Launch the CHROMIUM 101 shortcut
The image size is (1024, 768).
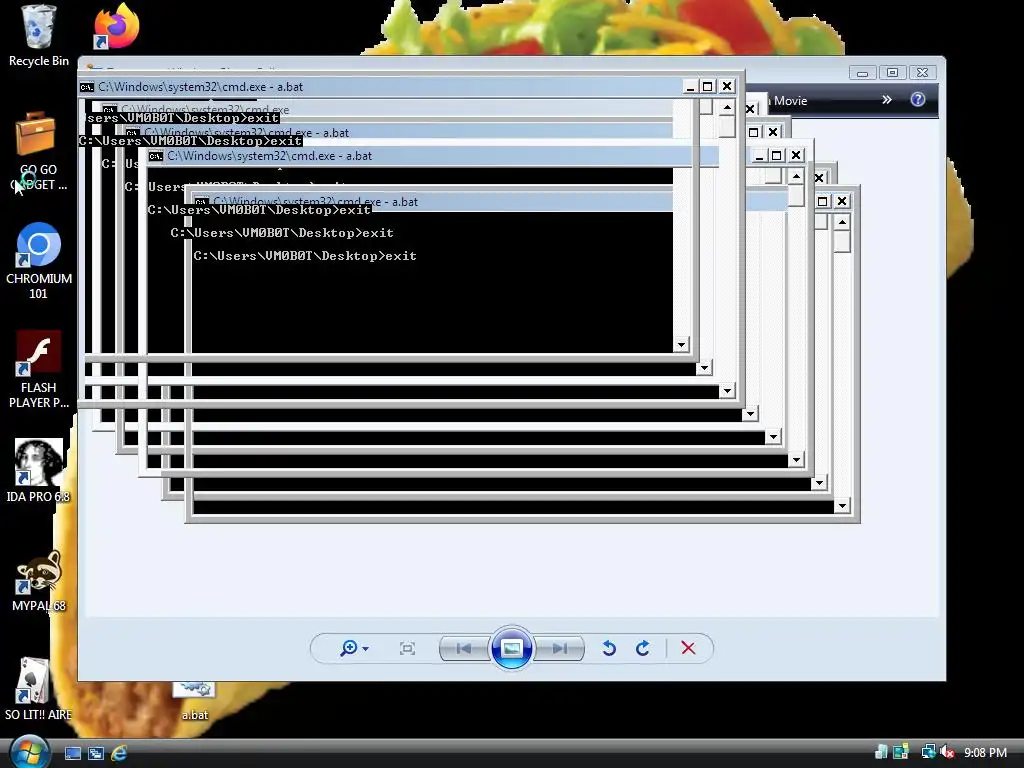point(39,261)
